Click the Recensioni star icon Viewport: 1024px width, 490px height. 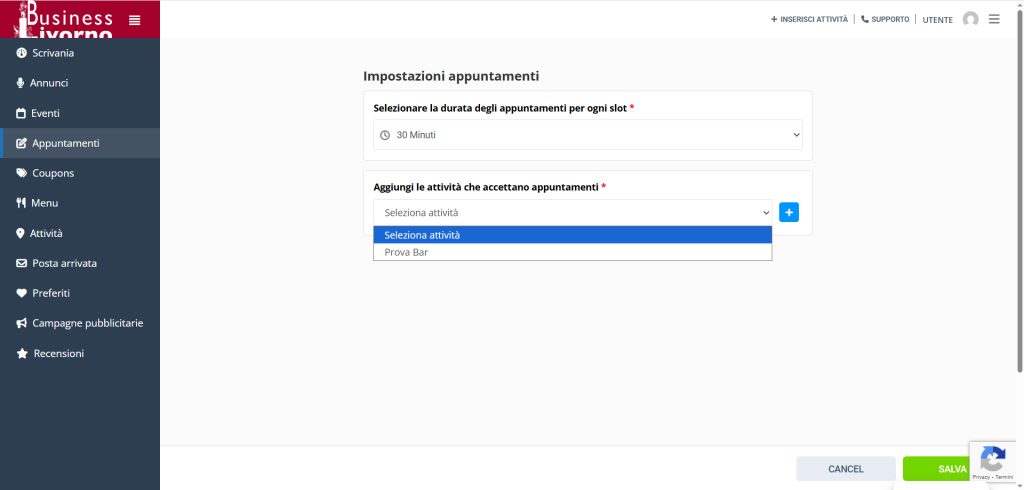[x=22, y=353]
